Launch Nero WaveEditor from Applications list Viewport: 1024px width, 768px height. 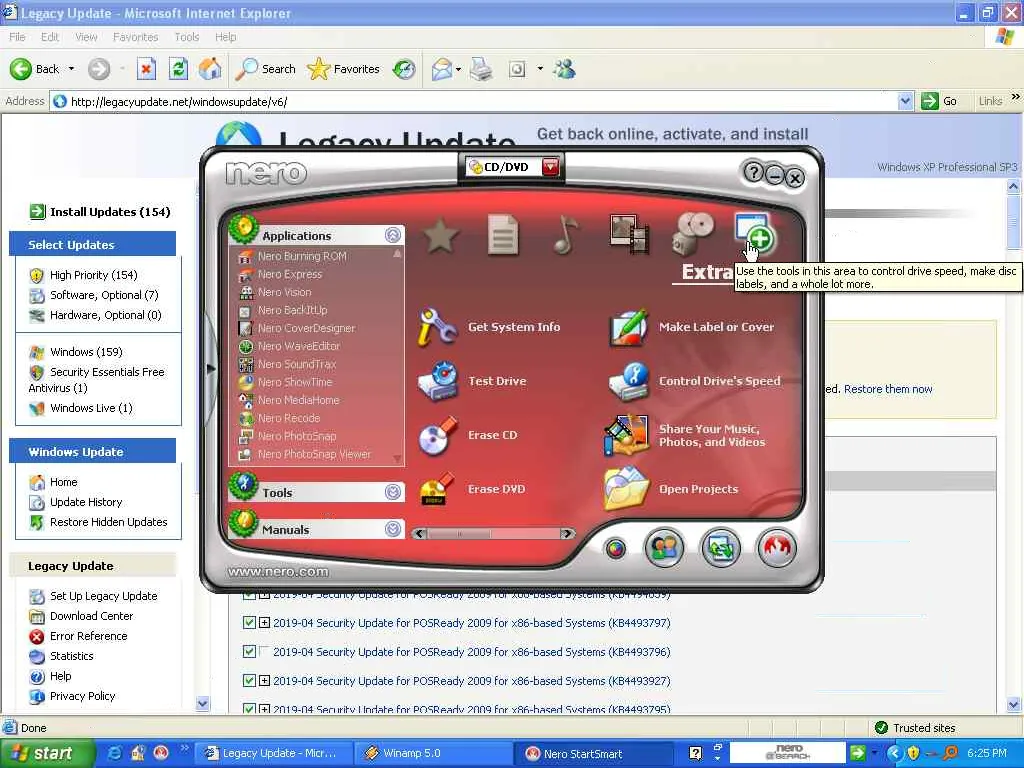coord(298,346)
